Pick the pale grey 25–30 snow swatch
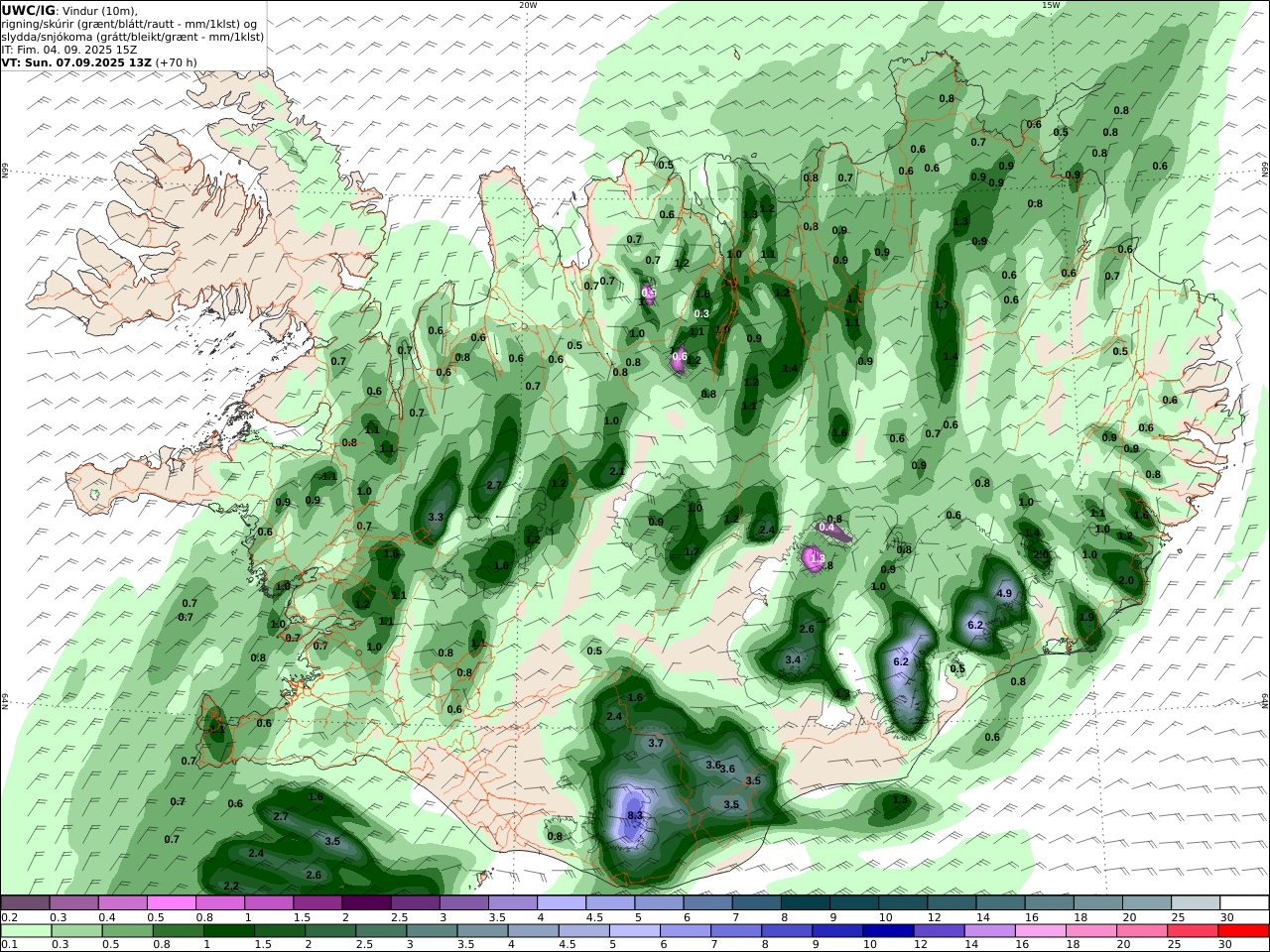Screen dimensions: 1270x952 [x=1196, y=902]
